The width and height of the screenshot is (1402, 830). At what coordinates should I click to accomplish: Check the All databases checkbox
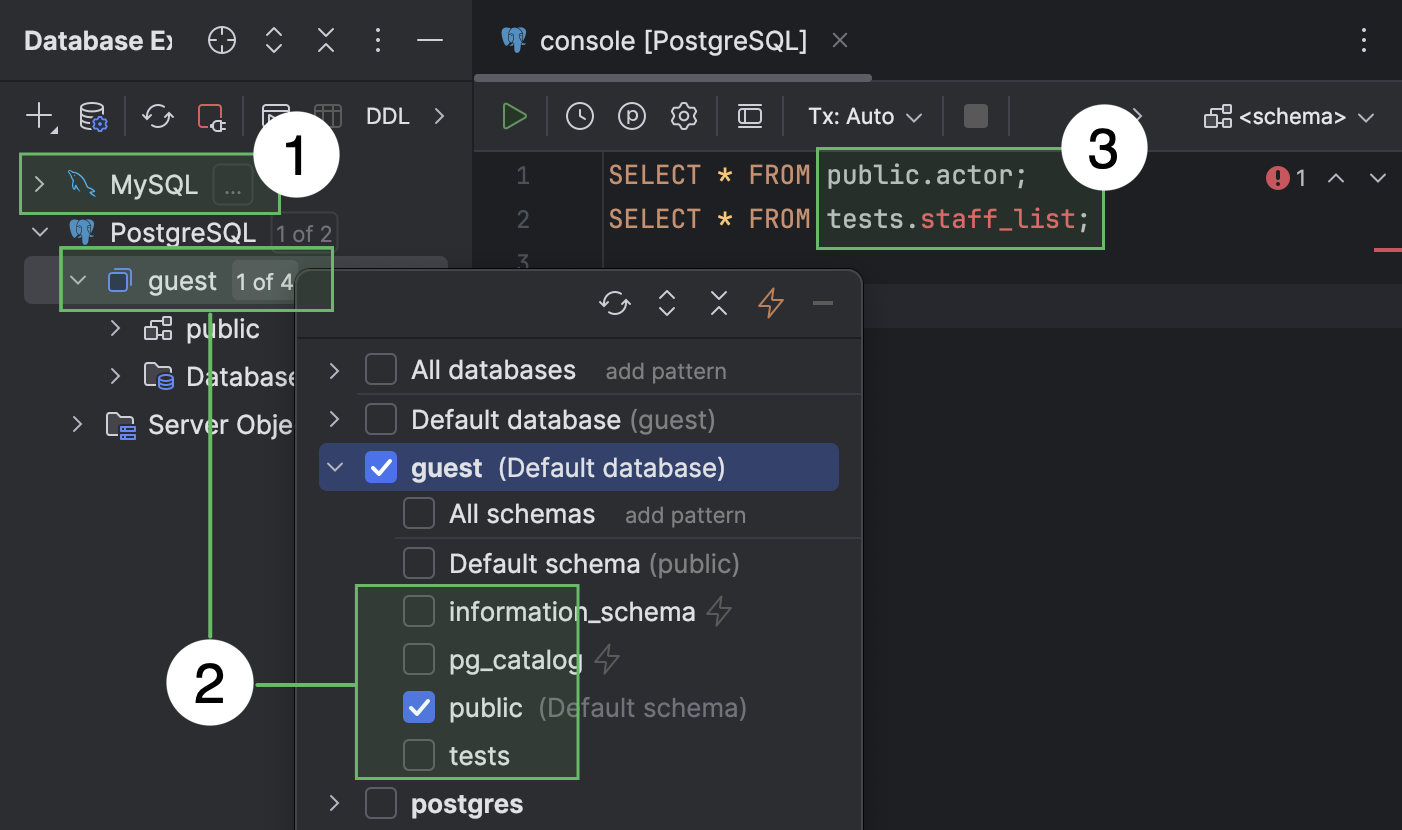coord(381,369)
